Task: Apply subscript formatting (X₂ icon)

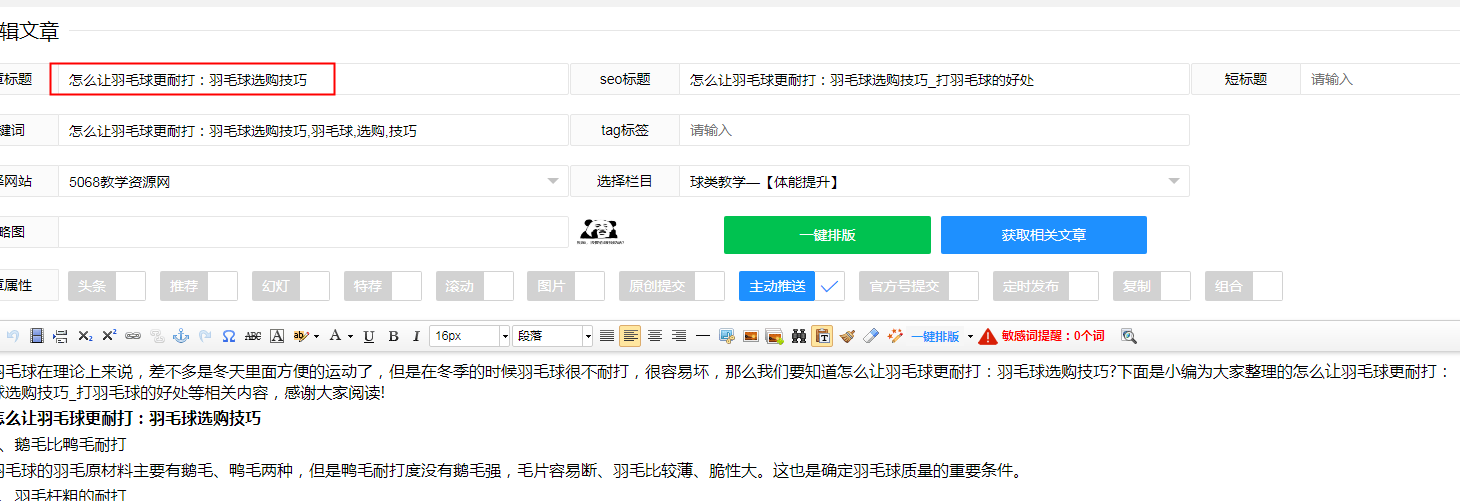Action: (x=85, y=336)
